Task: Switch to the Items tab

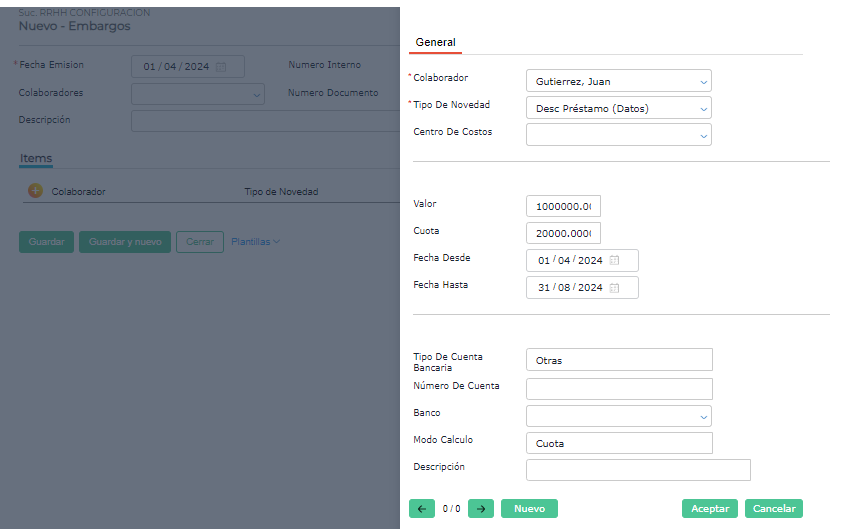Action: (x=36, y=159)
